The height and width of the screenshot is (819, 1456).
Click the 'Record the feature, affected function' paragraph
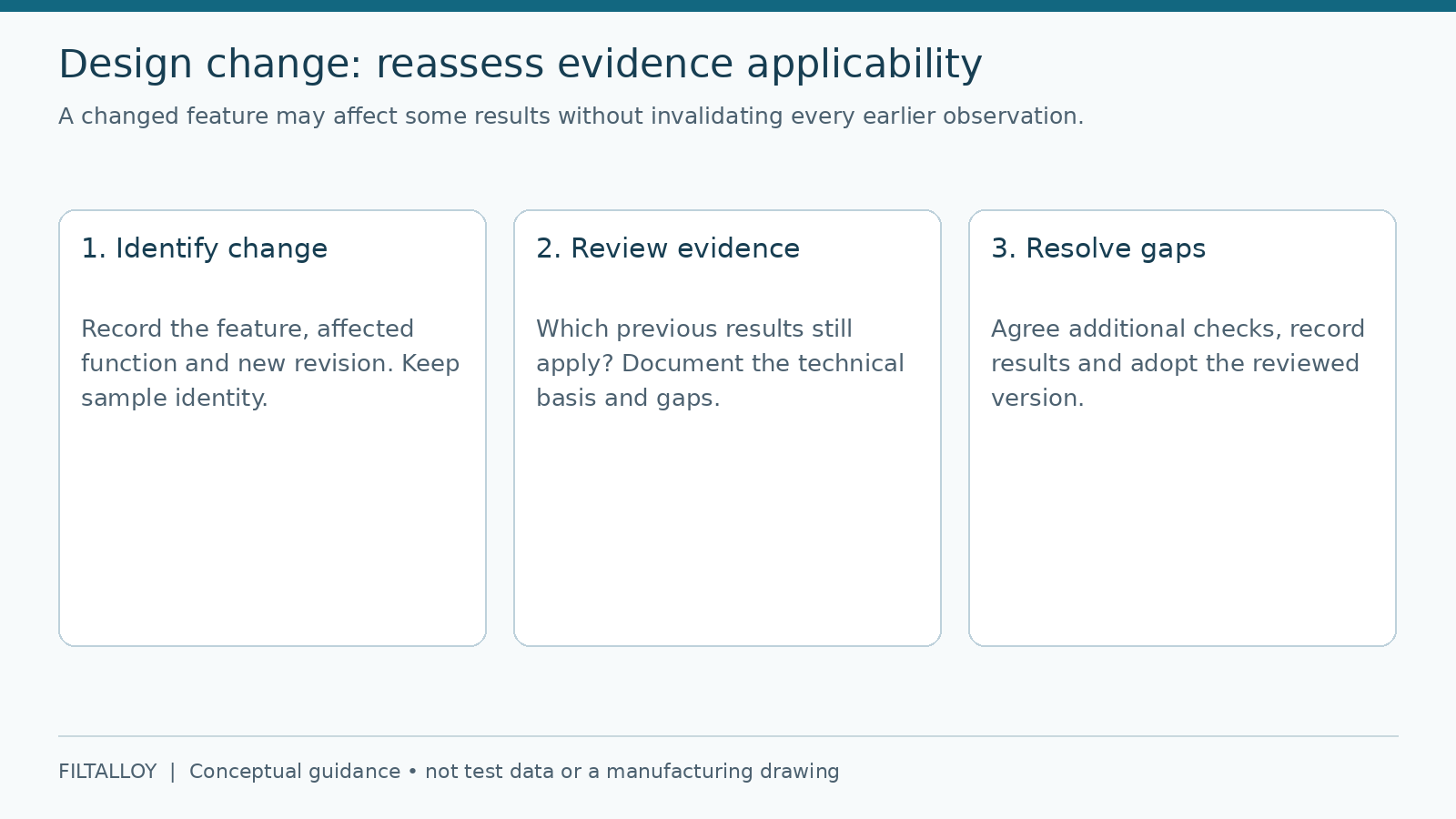coord(270,363)
